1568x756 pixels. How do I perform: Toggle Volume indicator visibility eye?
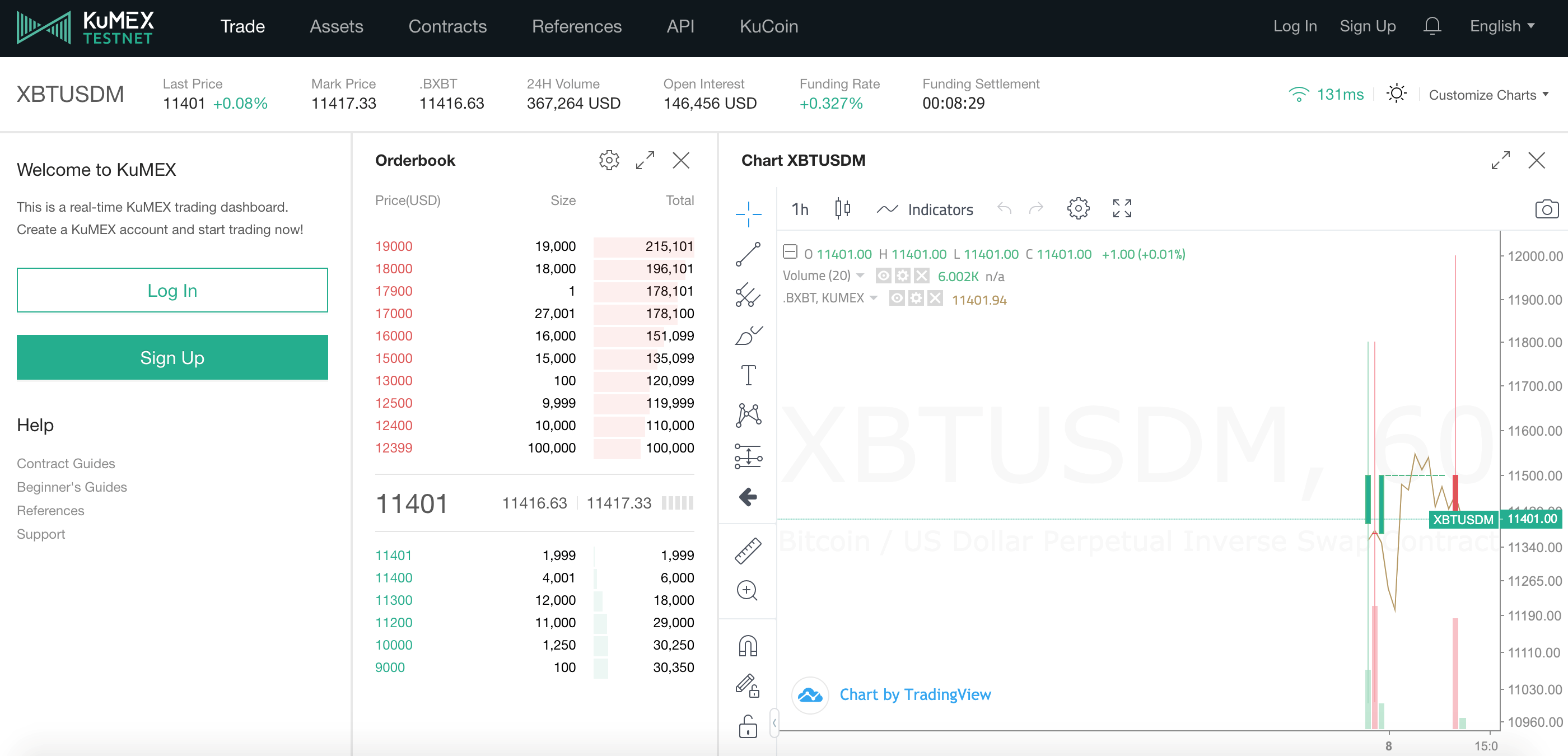pyautogui.click(x=883, y=276)
